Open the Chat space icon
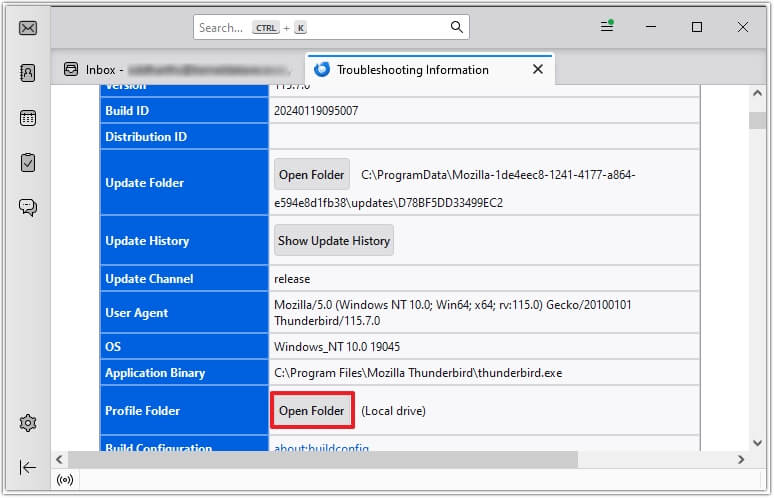Image resolution: width=774 pixels, height=498 pixels. point(28,208)
